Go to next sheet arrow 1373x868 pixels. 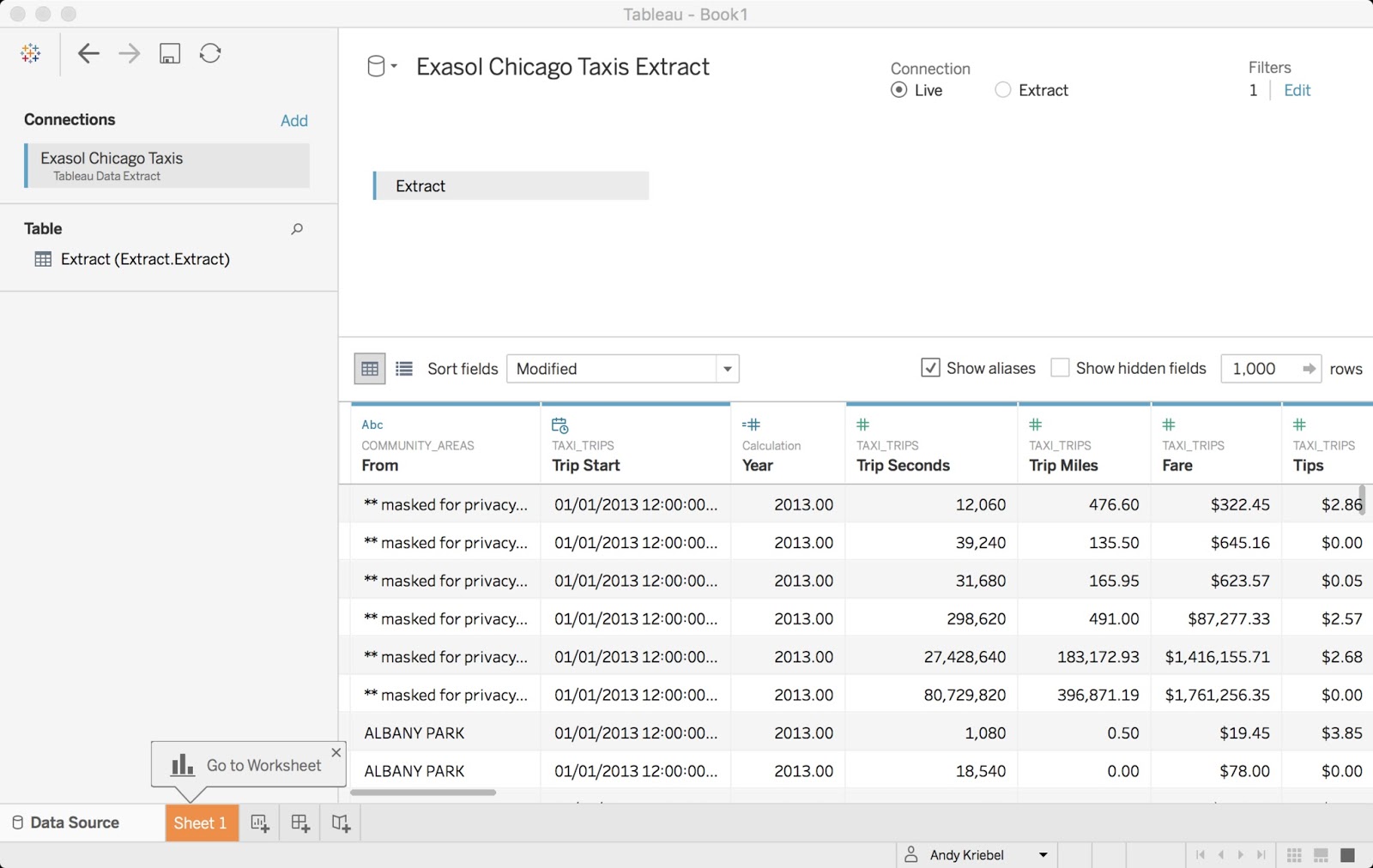(x=1241, y=855)
